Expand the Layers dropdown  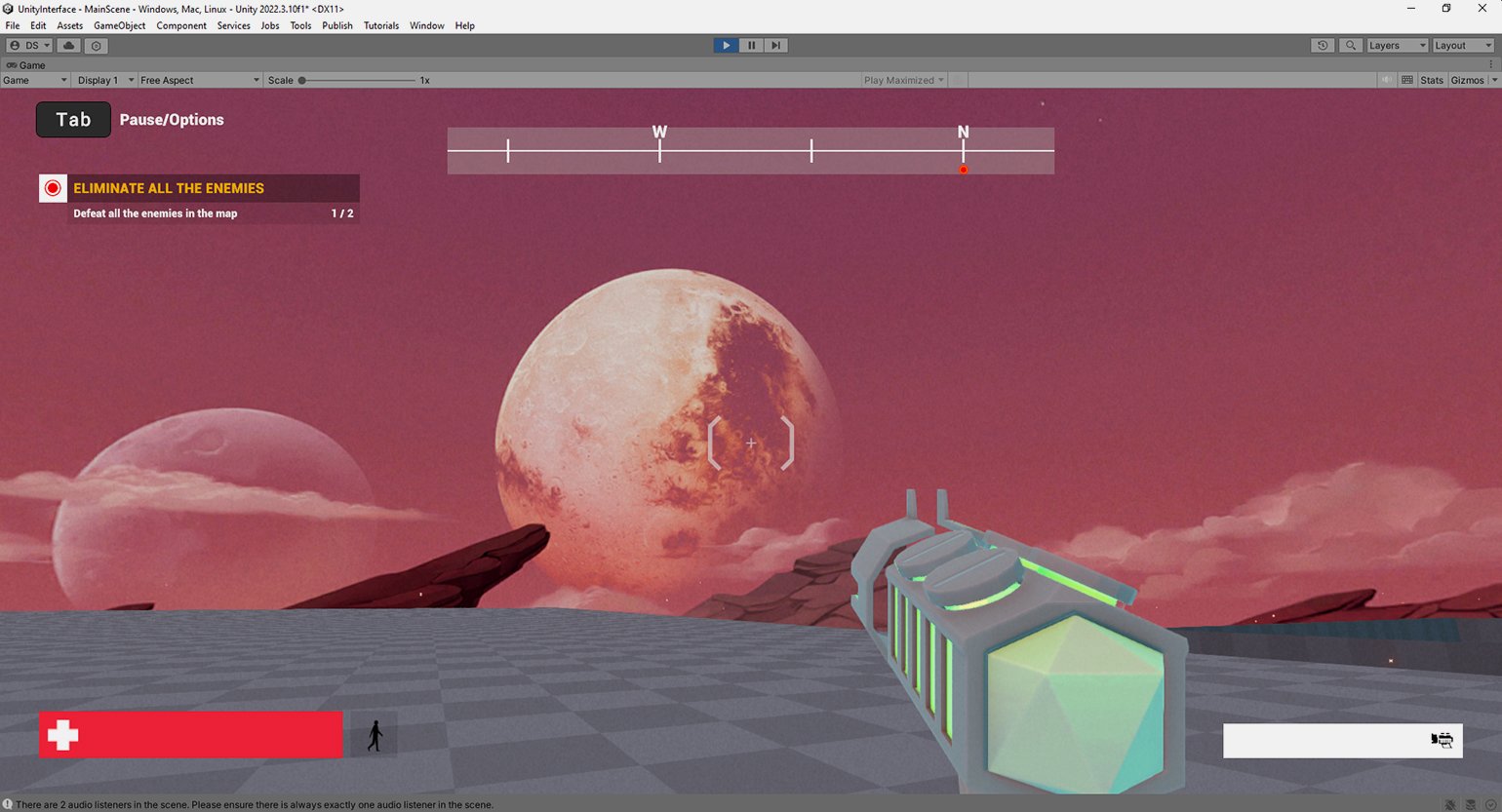tap(1397, 46)
